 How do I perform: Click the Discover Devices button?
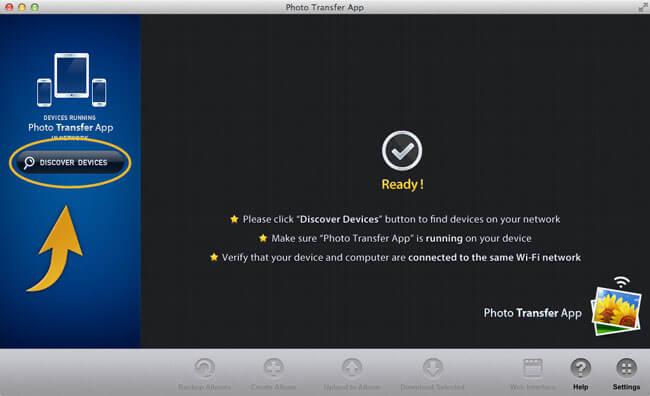tap(70, 162)
